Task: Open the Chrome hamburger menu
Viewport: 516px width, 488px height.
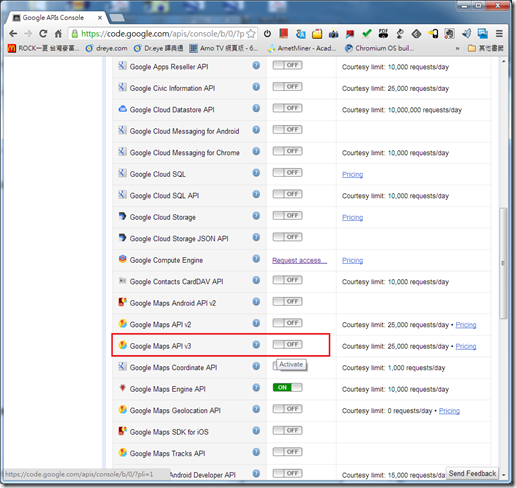Action: coord(499,34)
